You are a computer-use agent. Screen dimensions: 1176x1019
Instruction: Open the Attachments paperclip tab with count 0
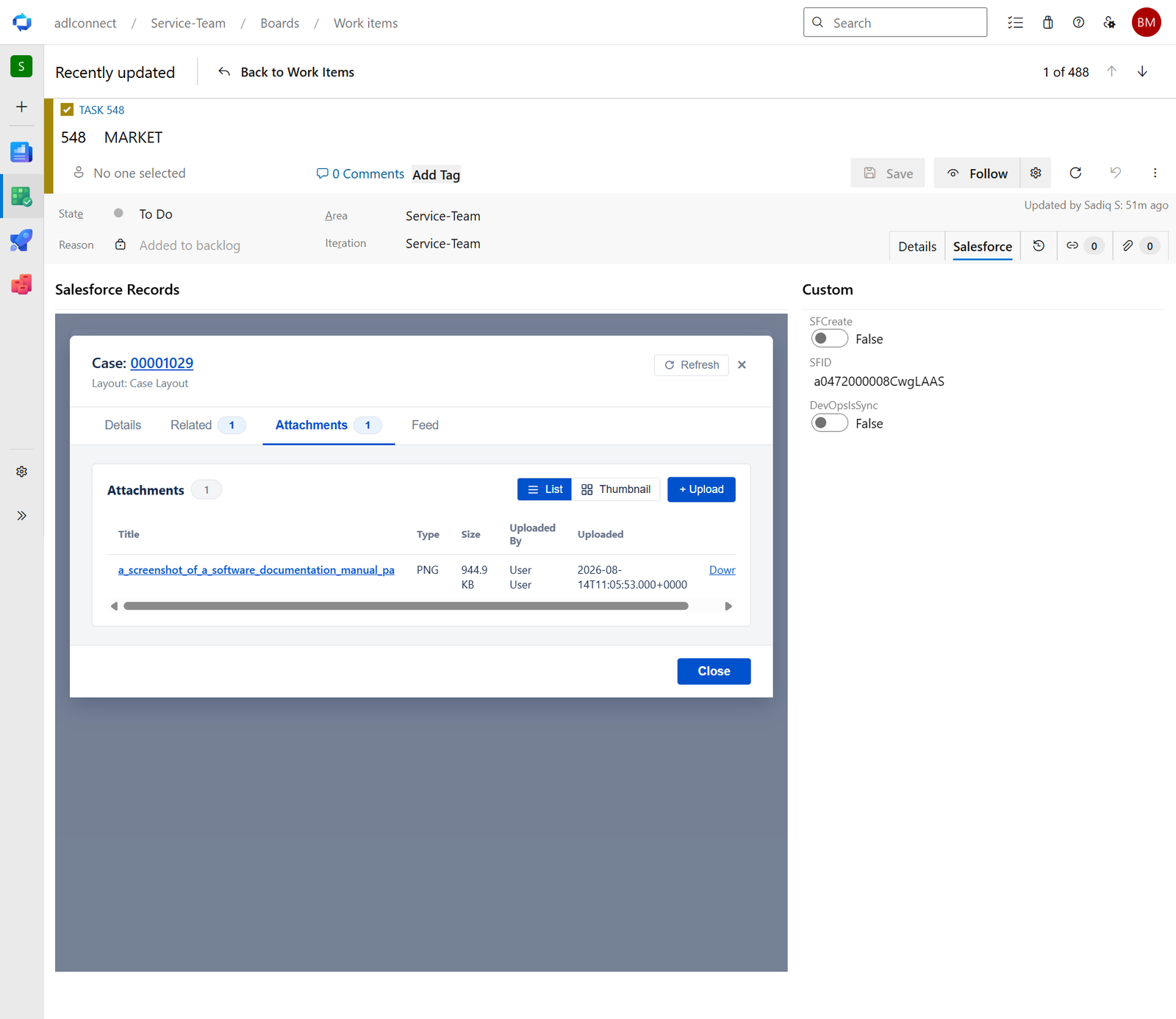point(1141,246)
